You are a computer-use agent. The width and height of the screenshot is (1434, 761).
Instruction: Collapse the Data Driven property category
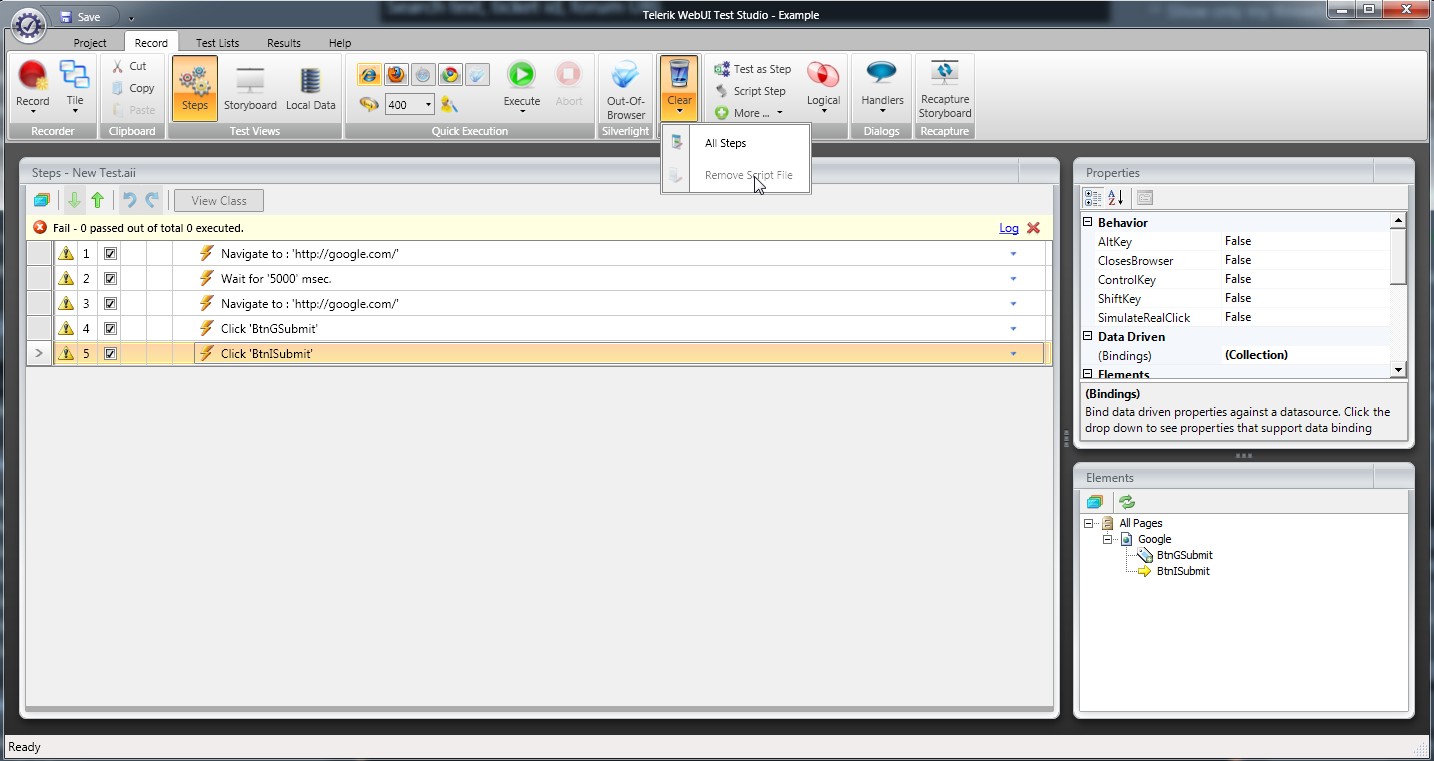1088,336
